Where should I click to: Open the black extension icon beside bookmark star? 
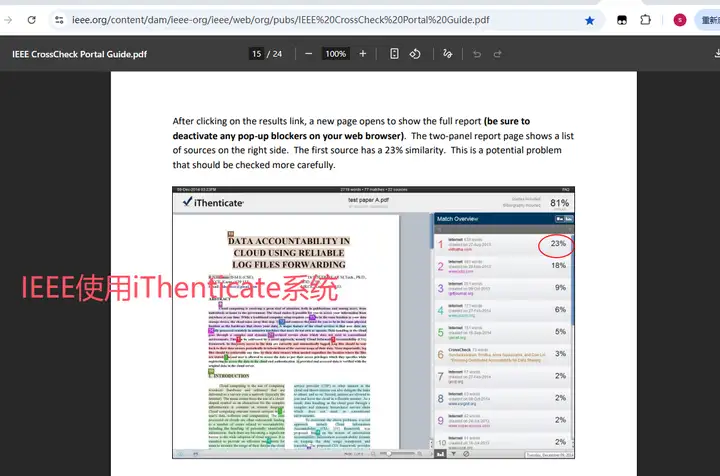[x=622, y=20]
